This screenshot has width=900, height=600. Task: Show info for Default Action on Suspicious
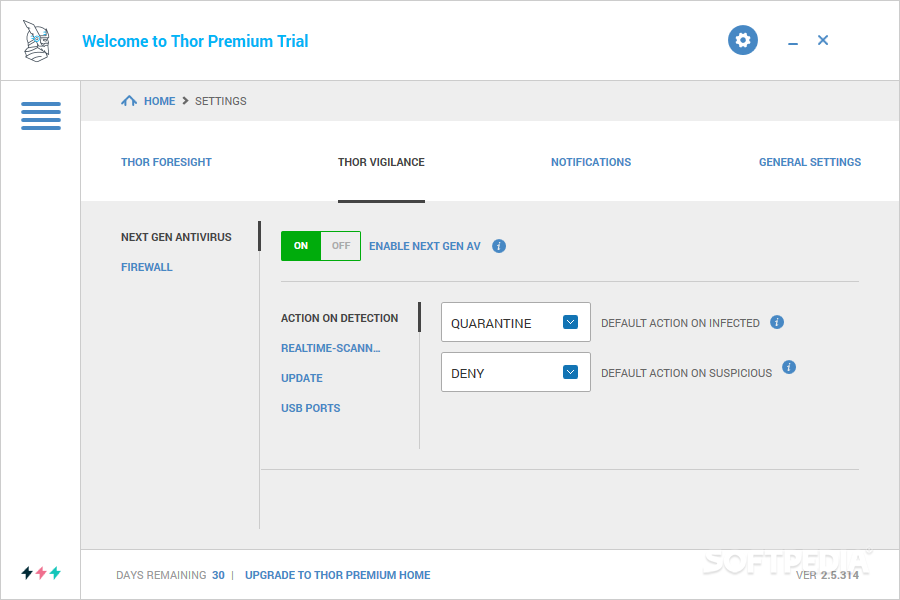point(789,367)
